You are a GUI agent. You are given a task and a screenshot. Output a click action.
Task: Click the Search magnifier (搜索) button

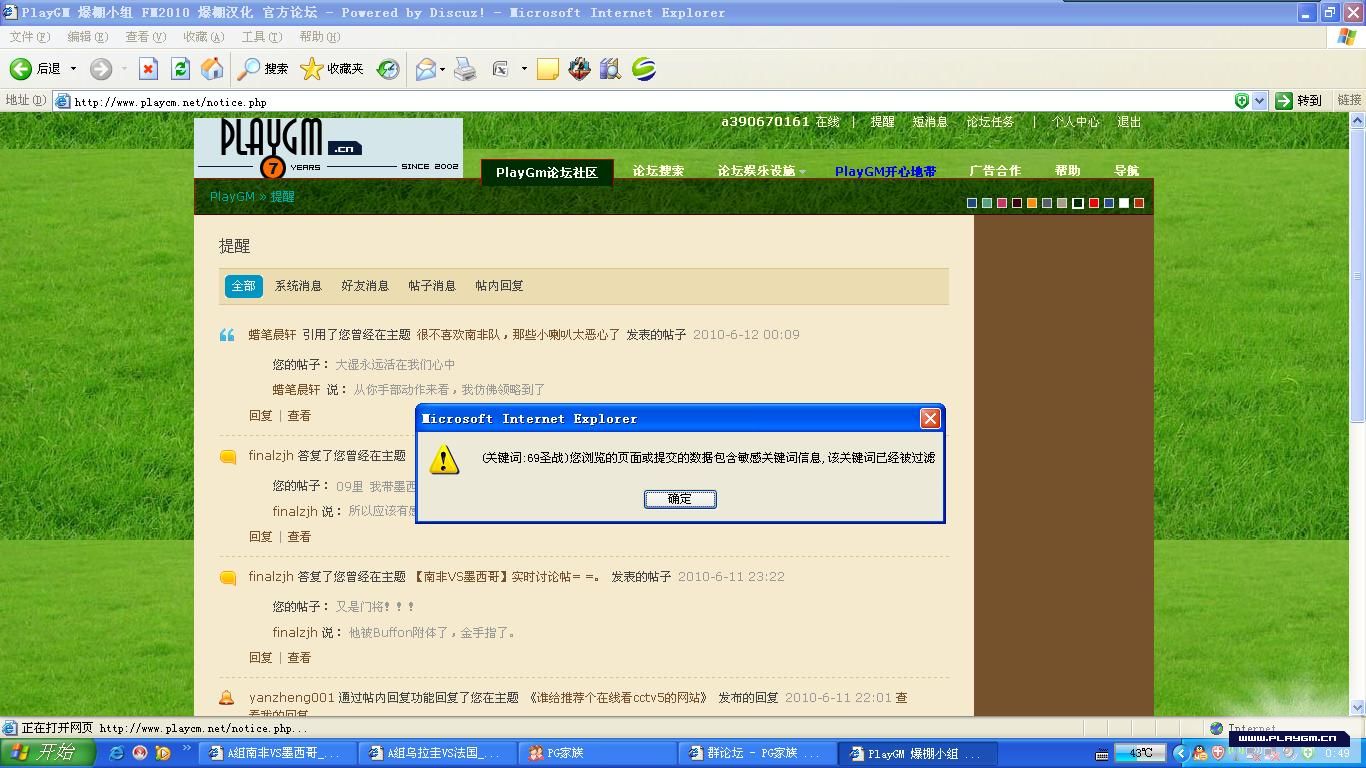pos(263,69)
